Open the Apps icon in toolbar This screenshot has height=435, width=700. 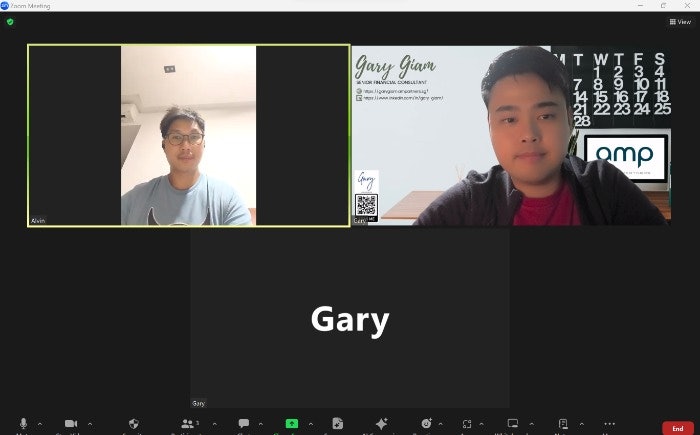click(467, 424)
